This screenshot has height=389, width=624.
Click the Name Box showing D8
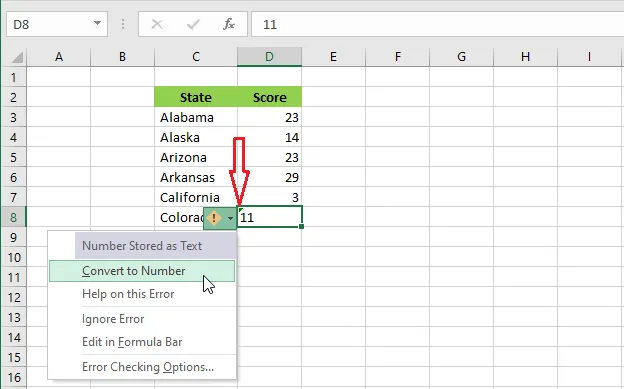point(57,24)
